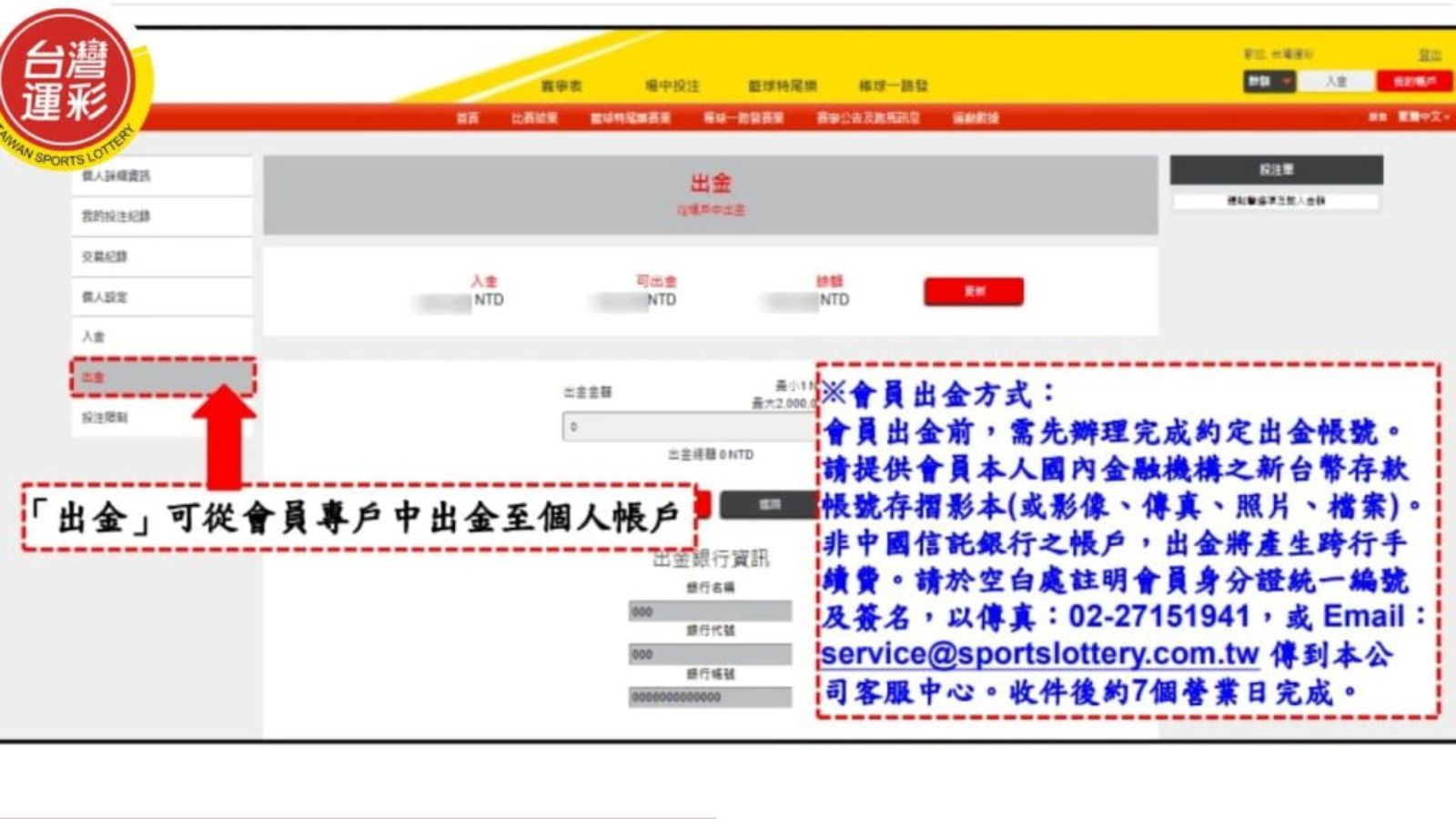Click the 銀行名稱 field showing 000
The width and height of the screenshot is (1456, 819).
pyautogui.click(x=710, y=612)
